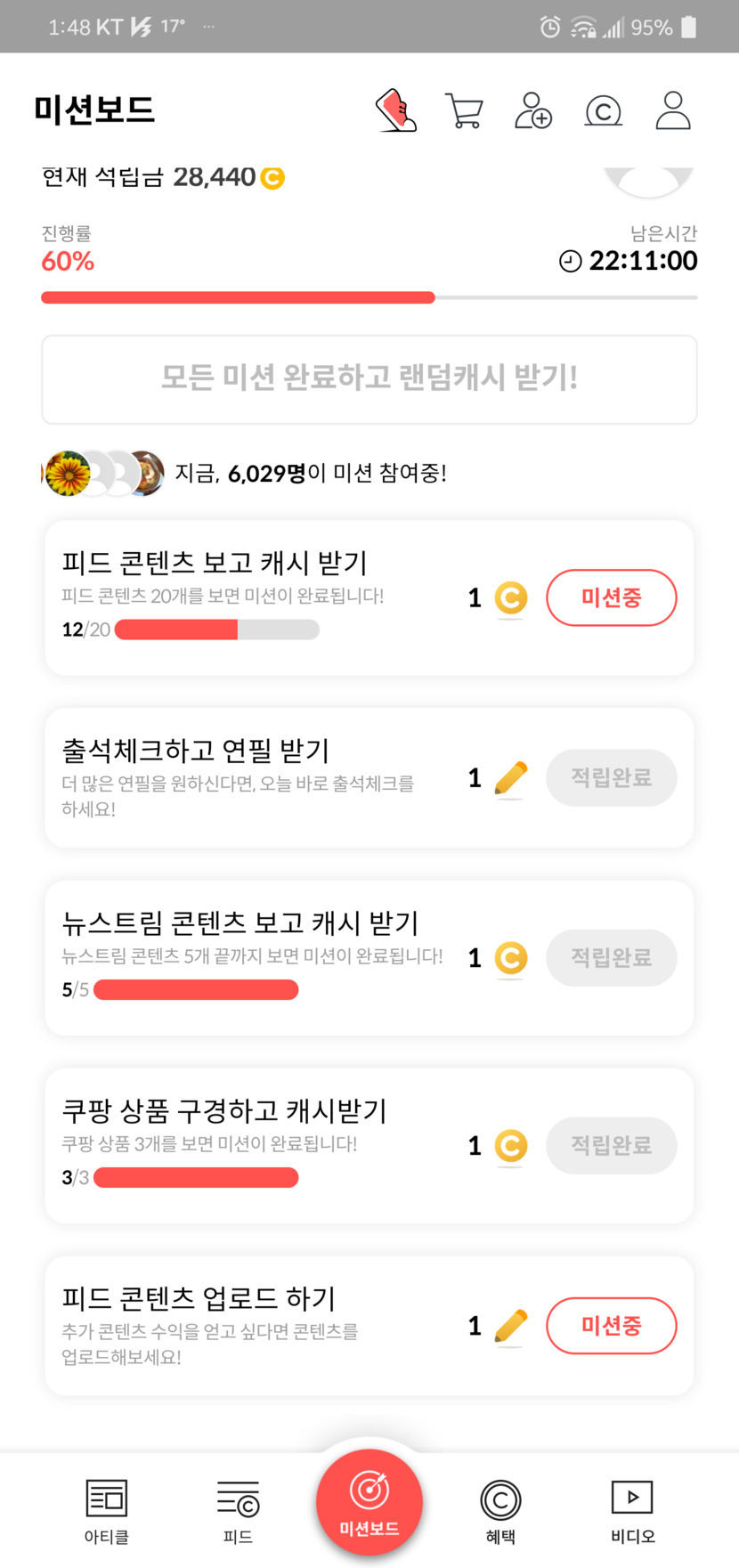Tap the invite friend icon
The width and height of the screenshot is (739, 1568).
coord(533,111)
